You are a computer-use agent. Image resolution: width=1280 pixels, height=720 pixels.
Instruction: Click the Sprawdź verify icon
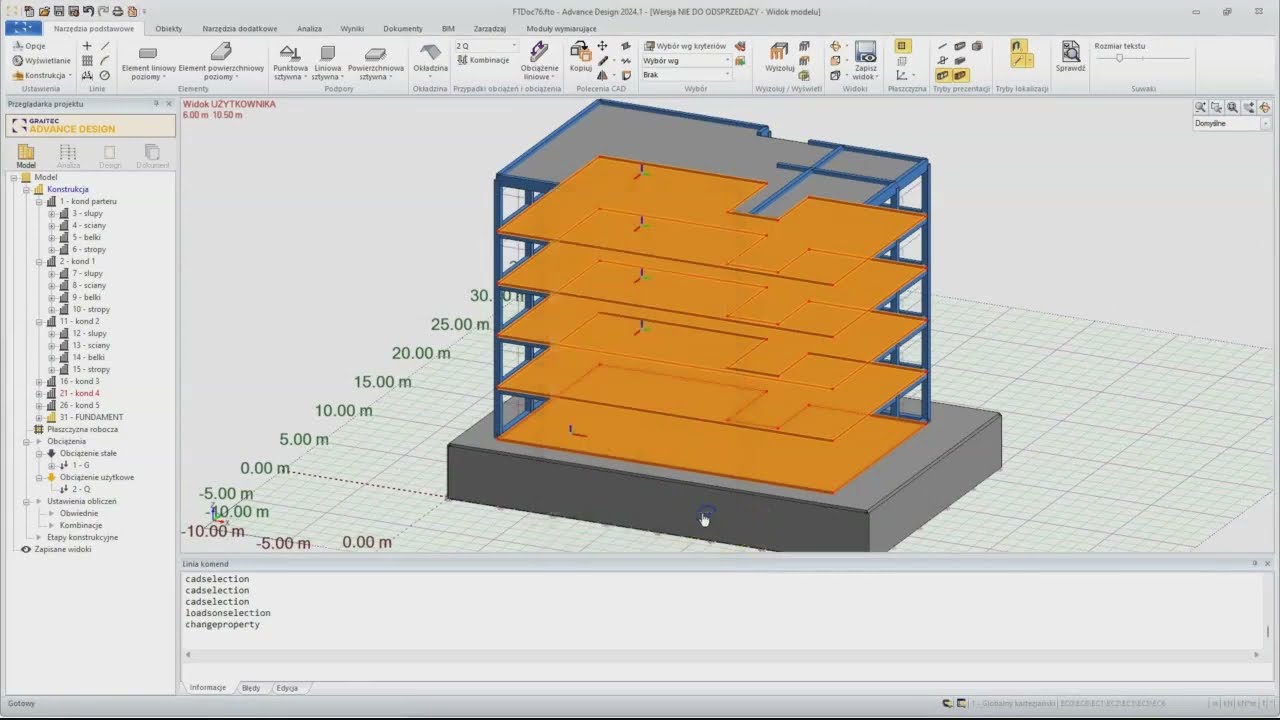(x=1070, y=57)
